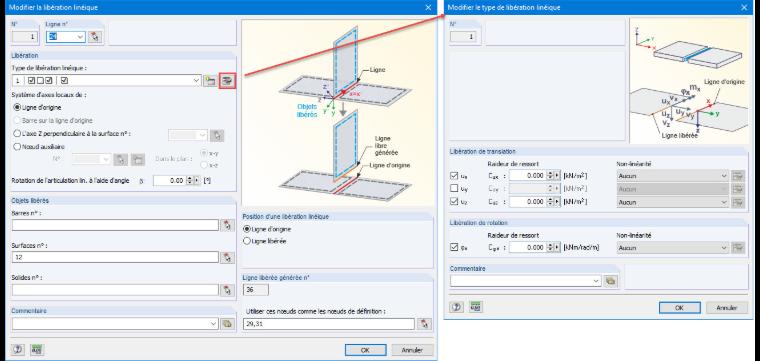Toggle uz translation release checkbox

click(454, 202)
